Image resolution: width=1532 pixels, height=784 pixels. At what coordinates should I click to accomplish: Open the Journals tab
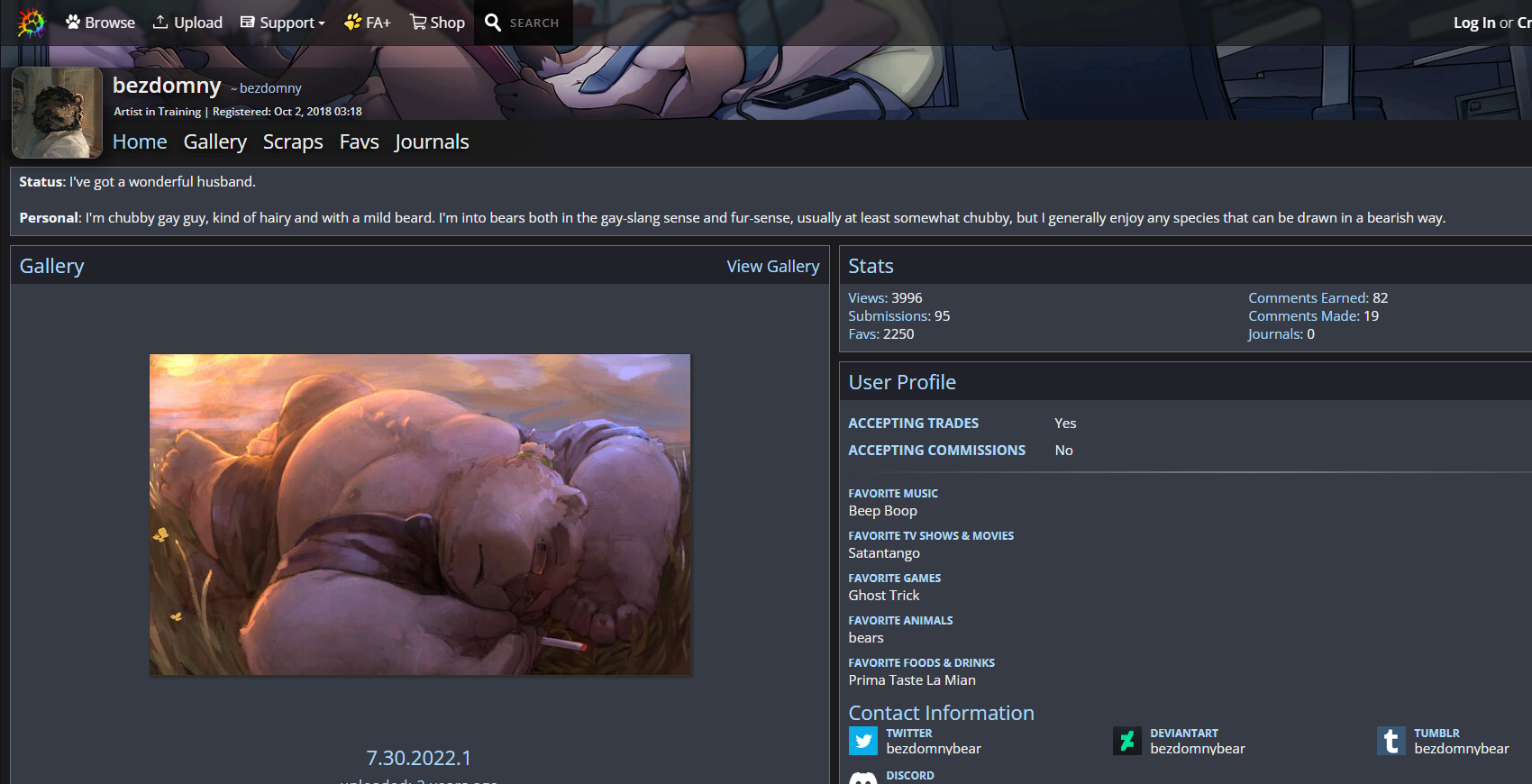[x=432, y=141]
